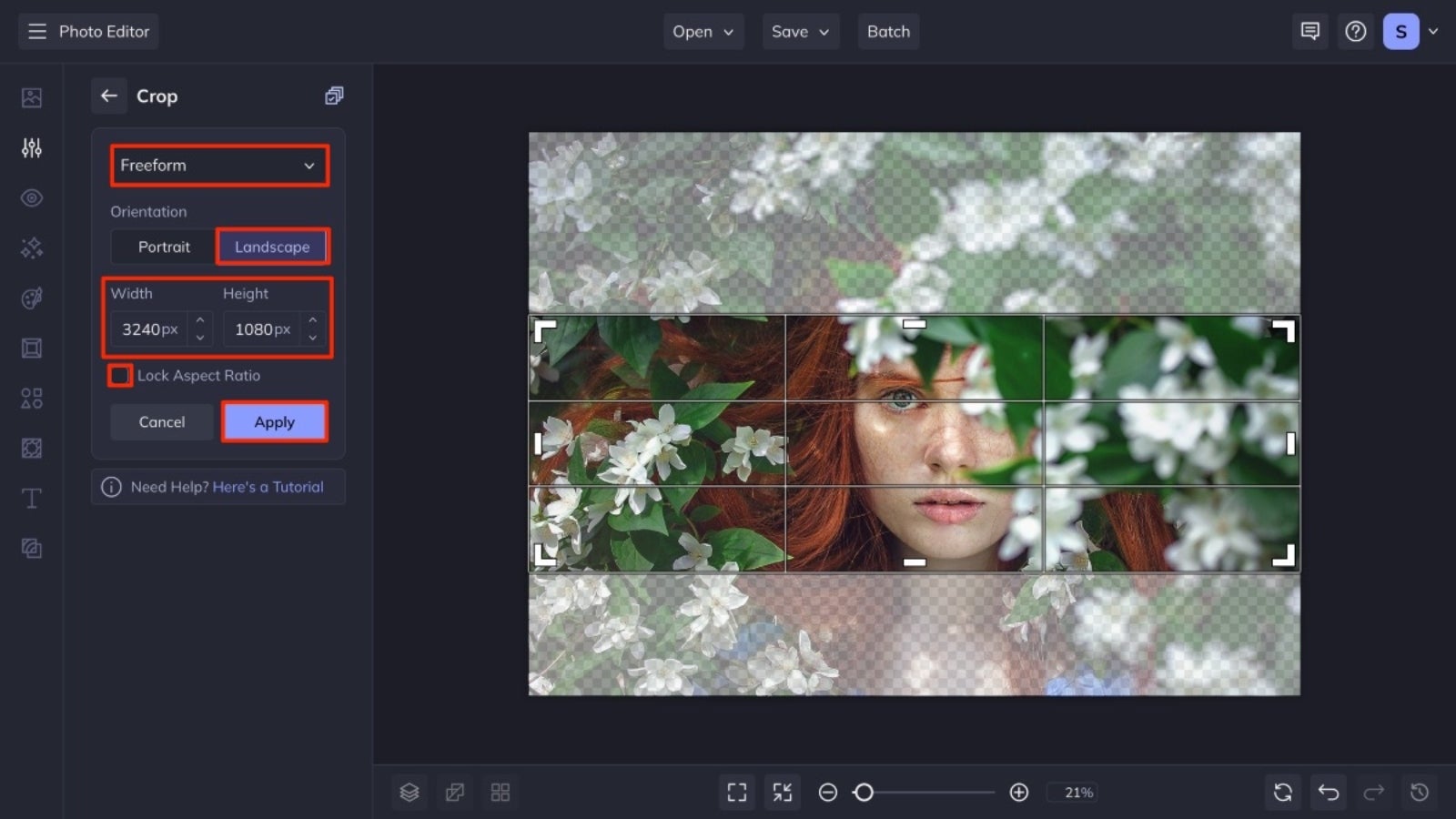Open the Save dropdown menu

pos(800,31)
